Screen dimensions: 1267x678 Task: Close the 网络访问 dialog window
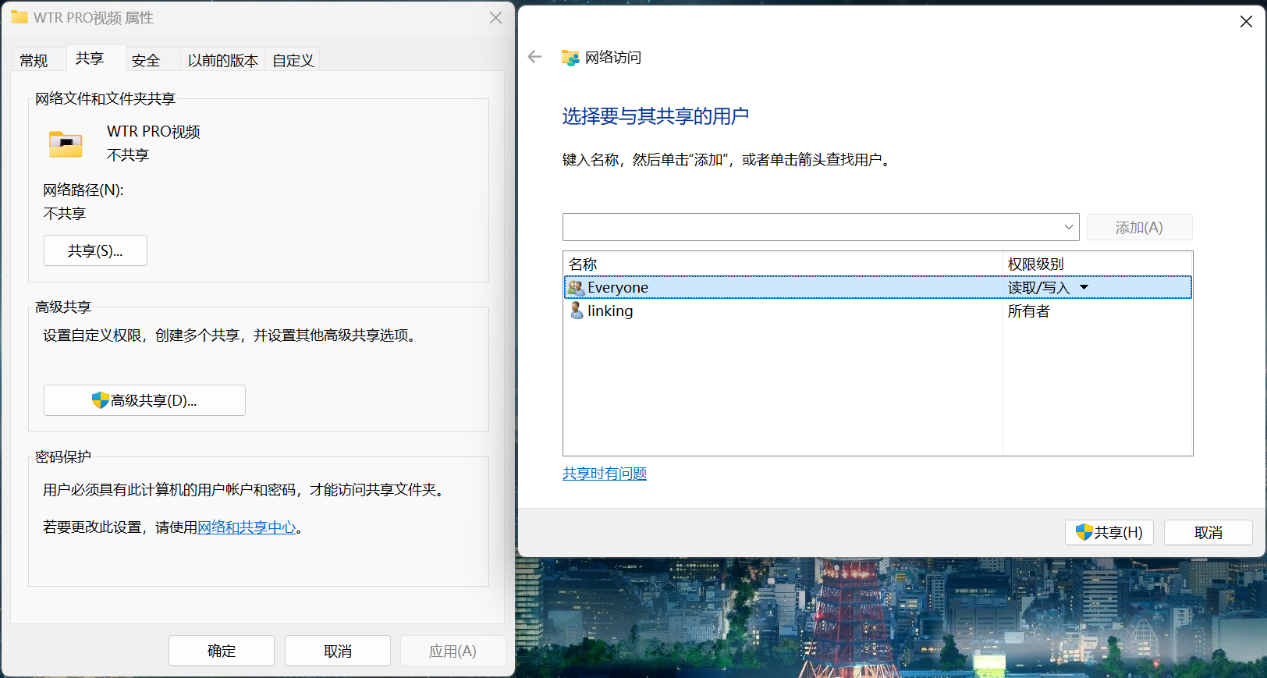click(x=1245, y=21)
